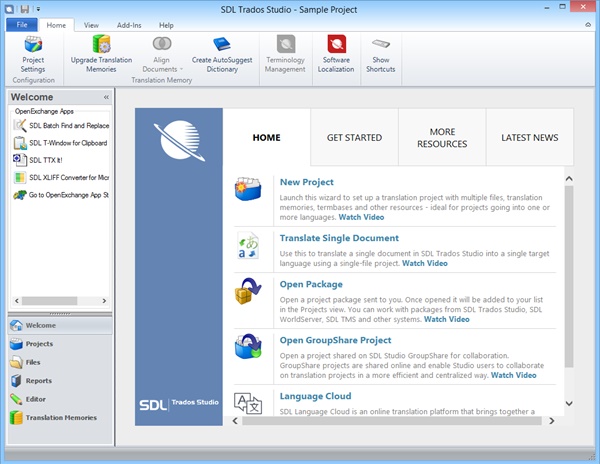Switch to the Add-Ins ribbon tab
Image resolution: width=600 pixels, height=464 pixels.
[129, 24]
